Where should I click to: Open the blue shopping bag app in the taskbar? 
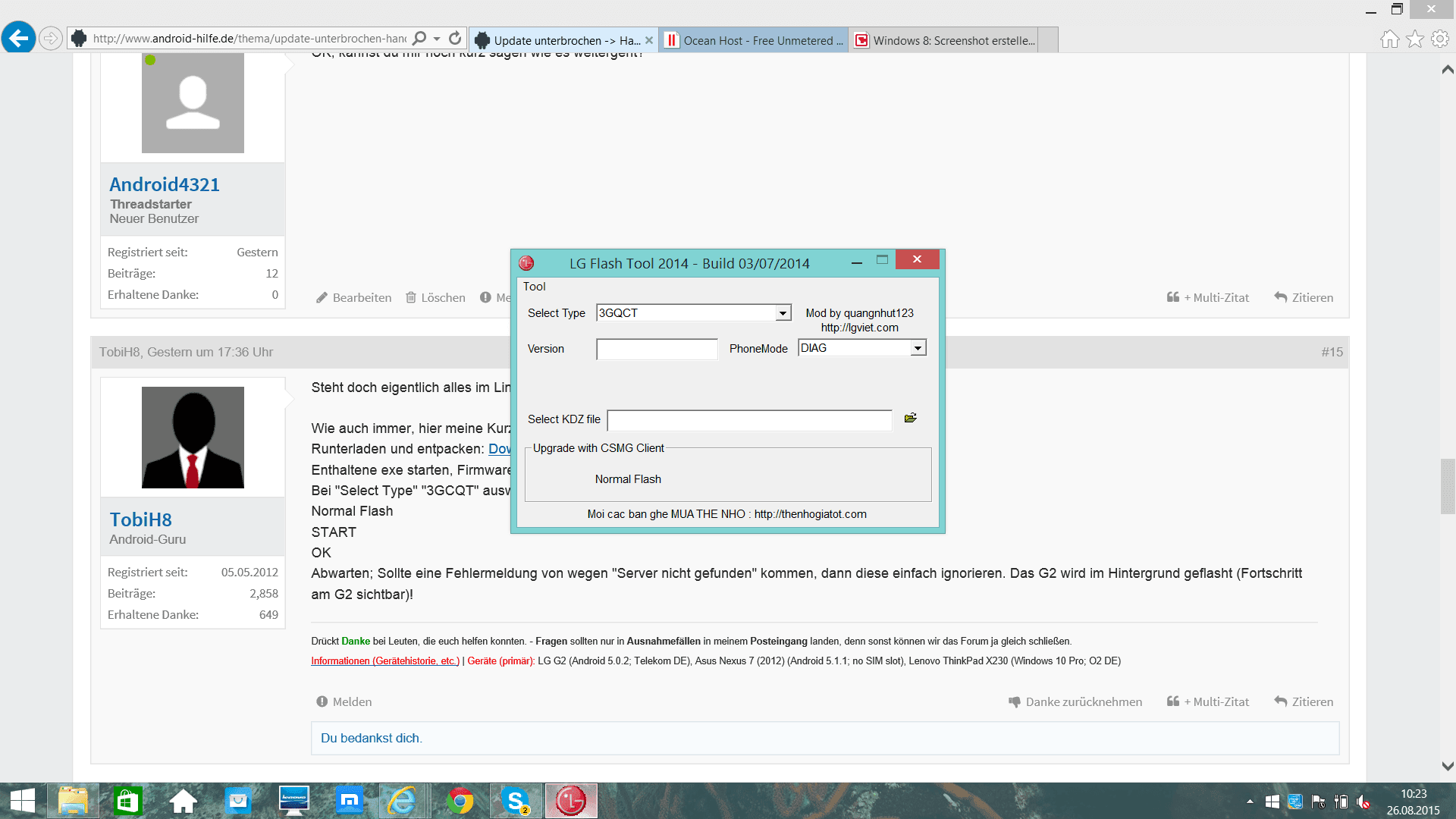click(238, 801)
